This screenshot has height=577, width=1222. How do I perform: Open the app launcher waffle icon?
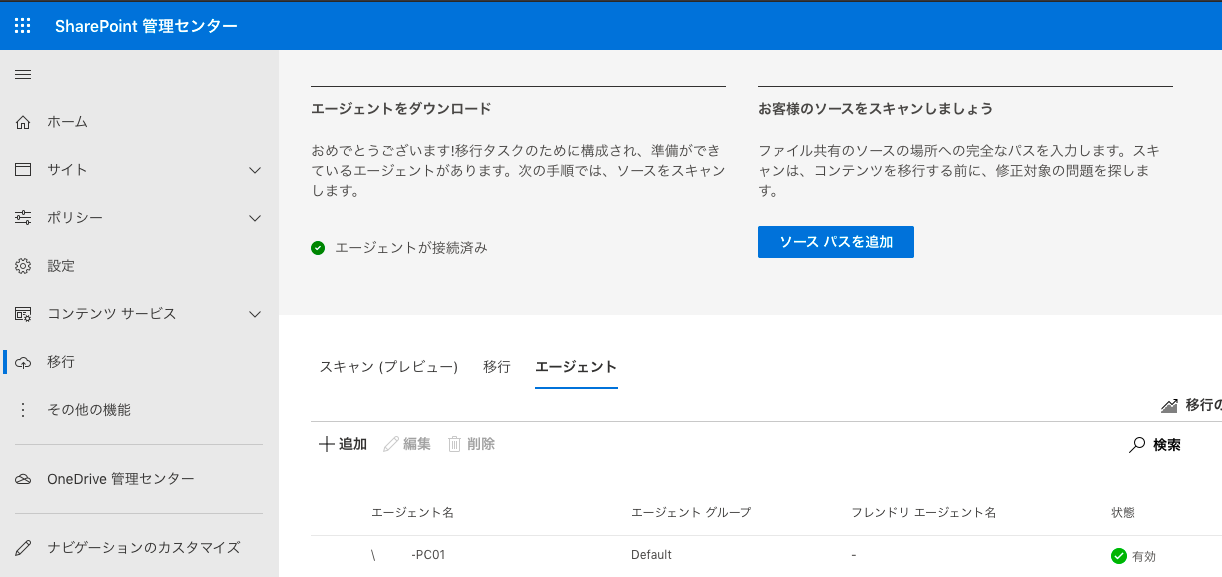(23, 26)
